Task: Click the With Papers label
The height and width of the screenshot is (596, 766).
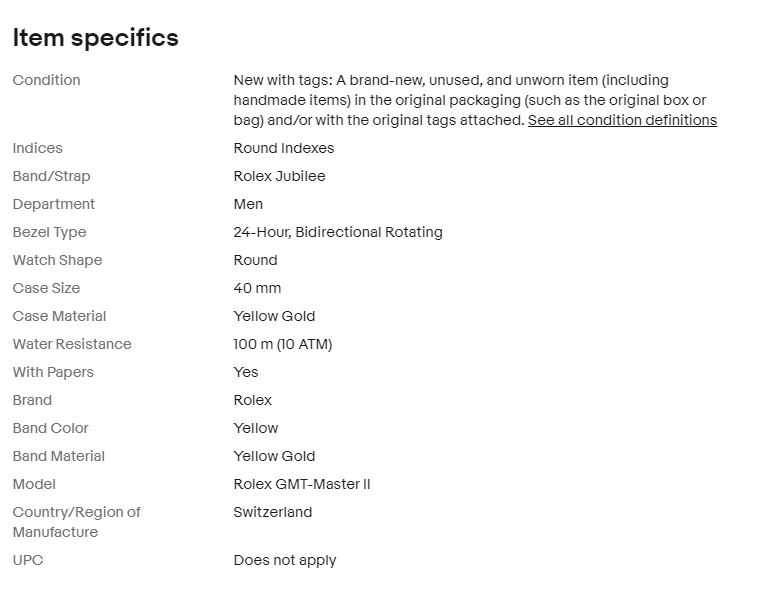Action: point(53,372)
